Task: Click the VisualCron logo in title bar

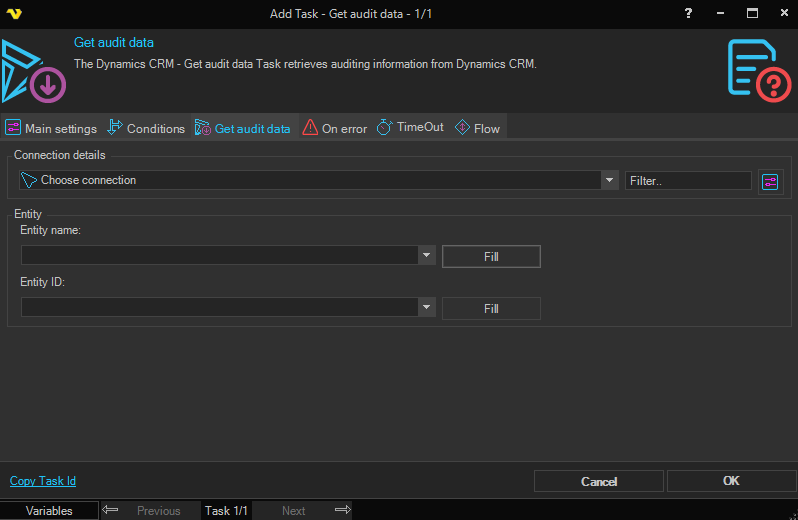Action: tap(15, 13)
